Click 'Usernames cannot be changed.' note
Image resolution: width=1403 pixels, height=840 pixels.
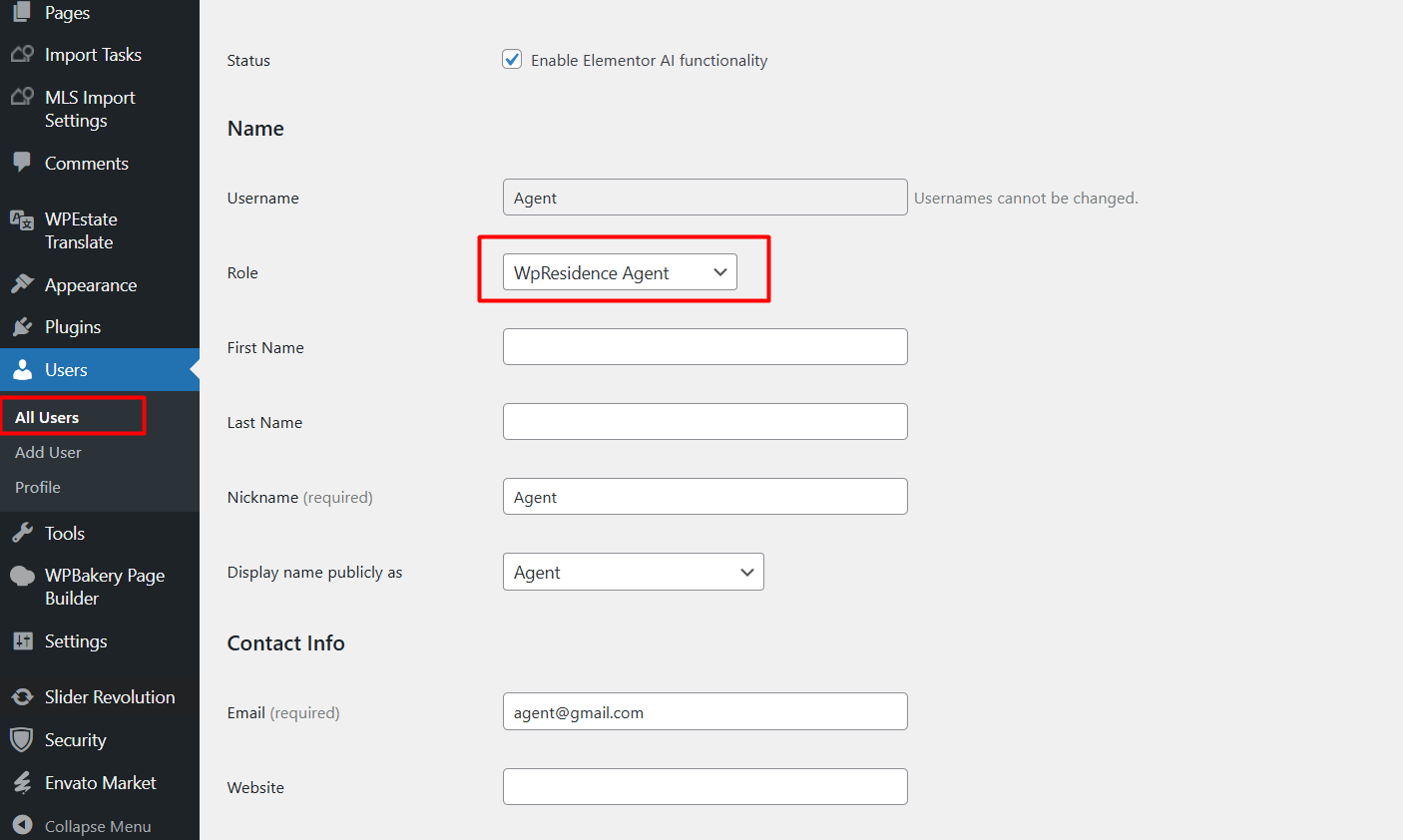click(1026, 198)
